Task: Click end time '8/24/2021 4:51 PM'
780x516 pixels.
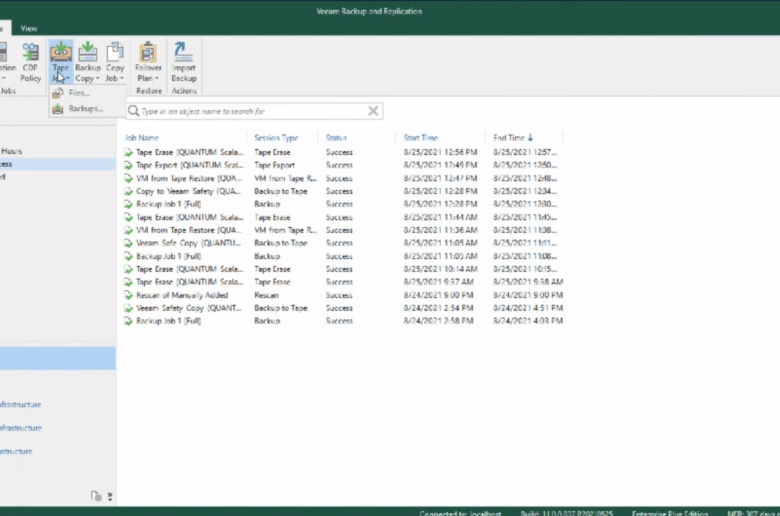Action: (x=528, y=308)
